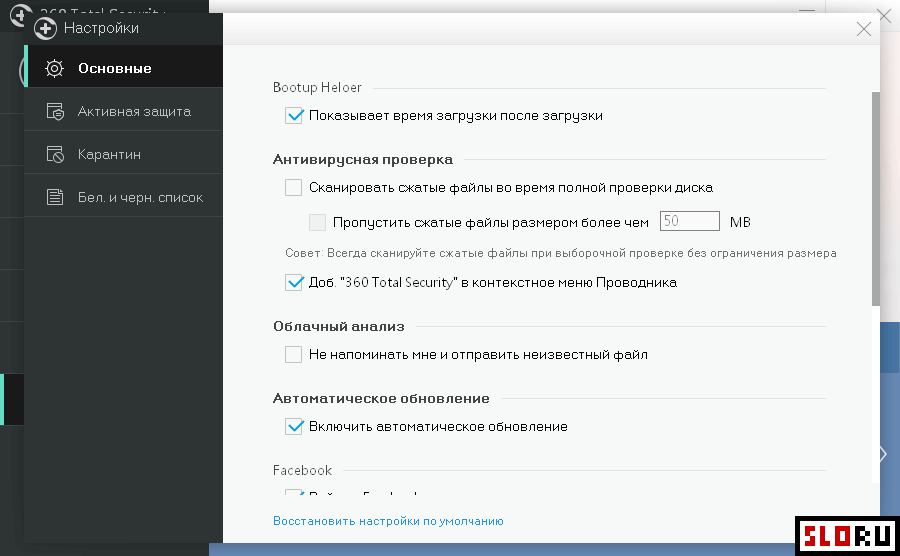Close the Настройки dialog with the X
The width and height of the screenshot is (900, 556).
(864, 30)
